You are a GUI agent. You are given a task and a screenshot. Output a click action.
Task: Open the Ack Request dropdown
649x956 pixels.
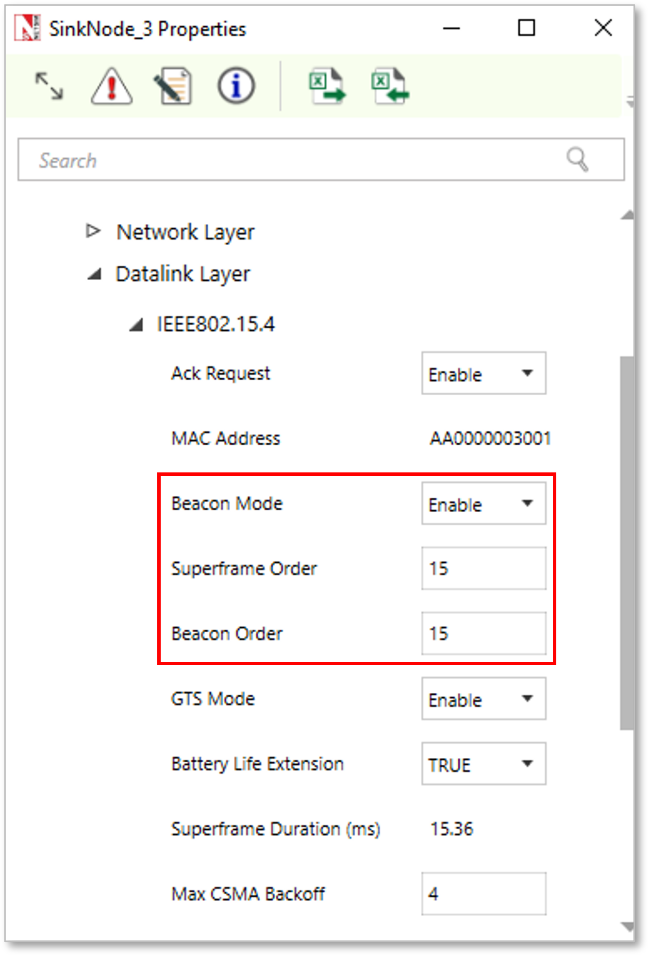tap(483, 374)
